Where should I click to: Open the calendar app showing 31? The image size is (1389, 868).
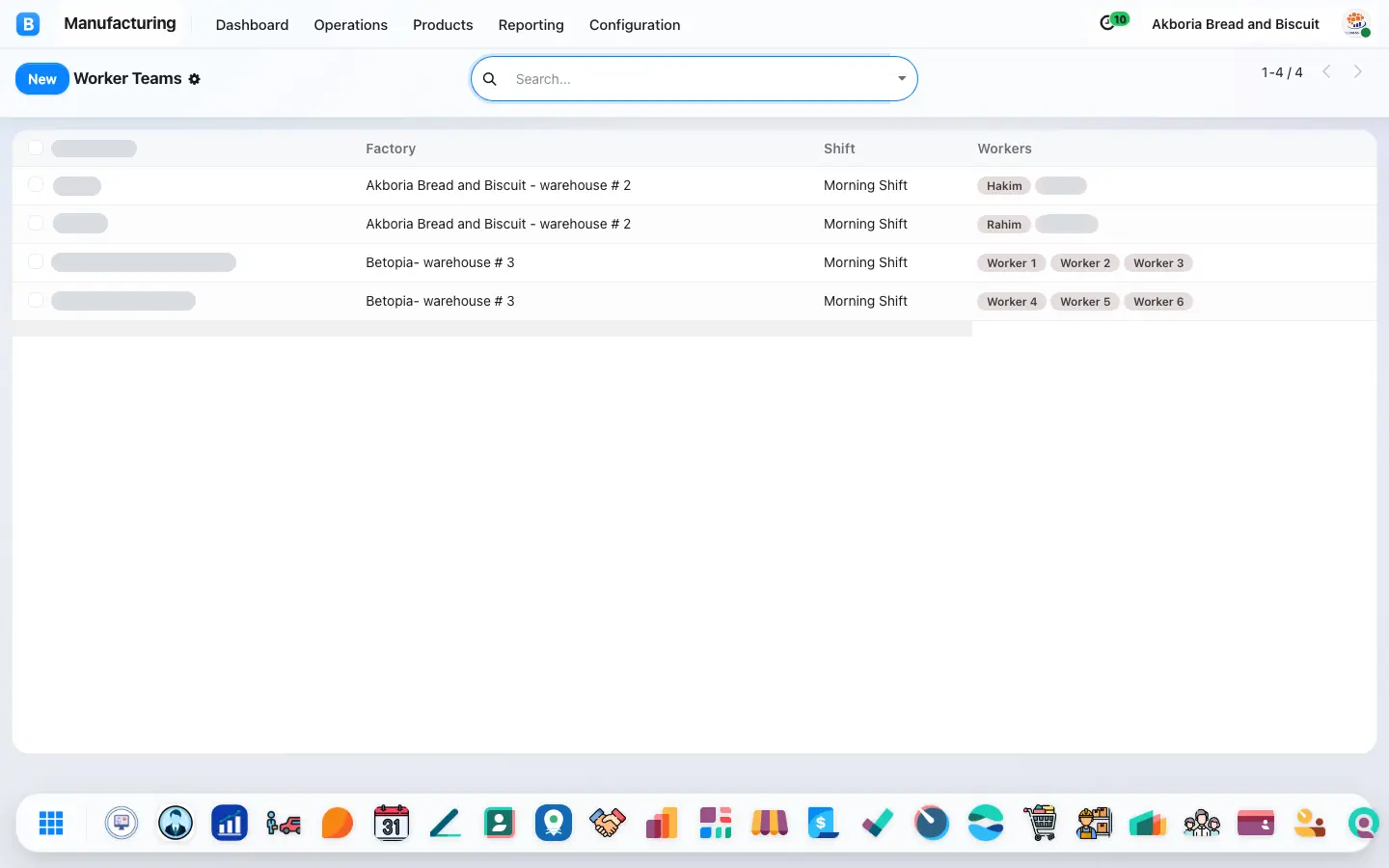[392, 823]
